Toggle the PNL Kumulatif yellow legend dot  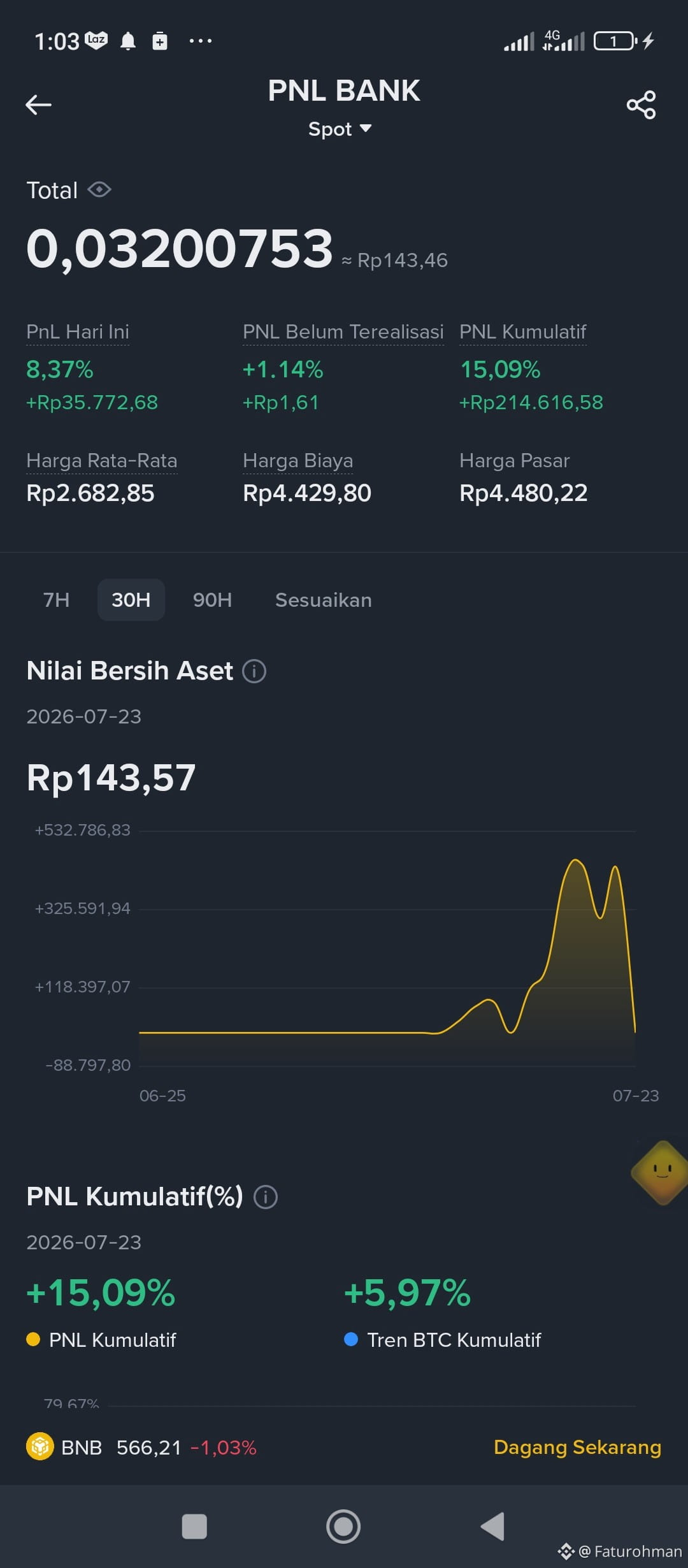click(x=33, y=1339)
